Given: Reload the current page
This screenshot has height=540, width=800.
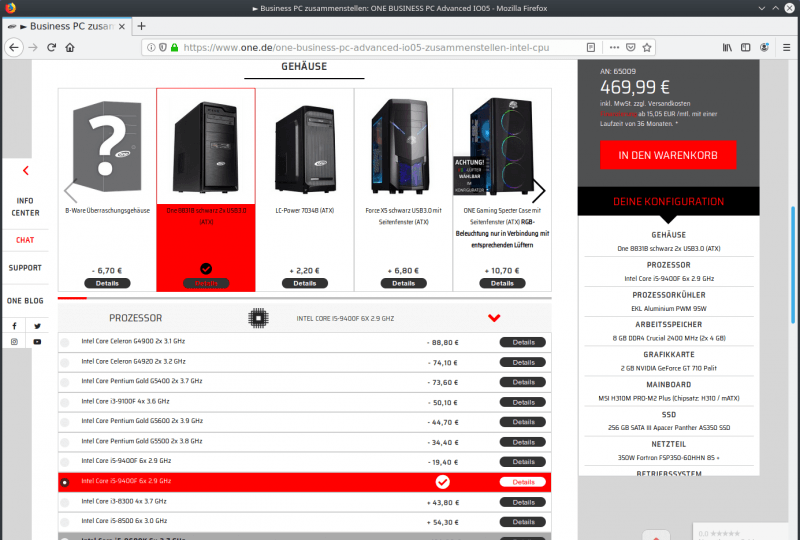Looking at the screenshot, I should pyautogui.click(x=52, y=47).
